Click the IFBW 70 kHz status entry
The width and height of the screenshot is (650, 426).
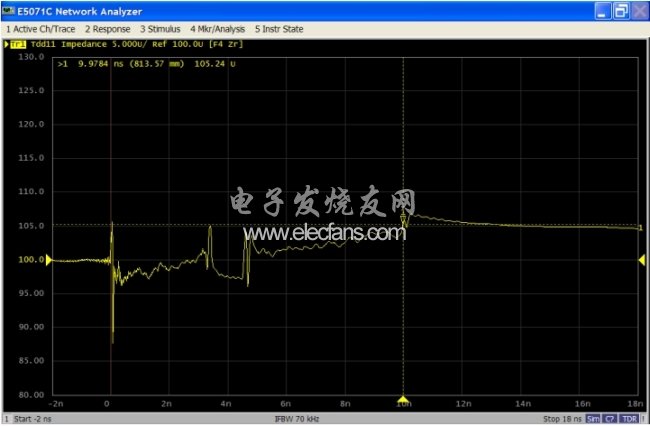pyautogui.click(x=297, y=419)
